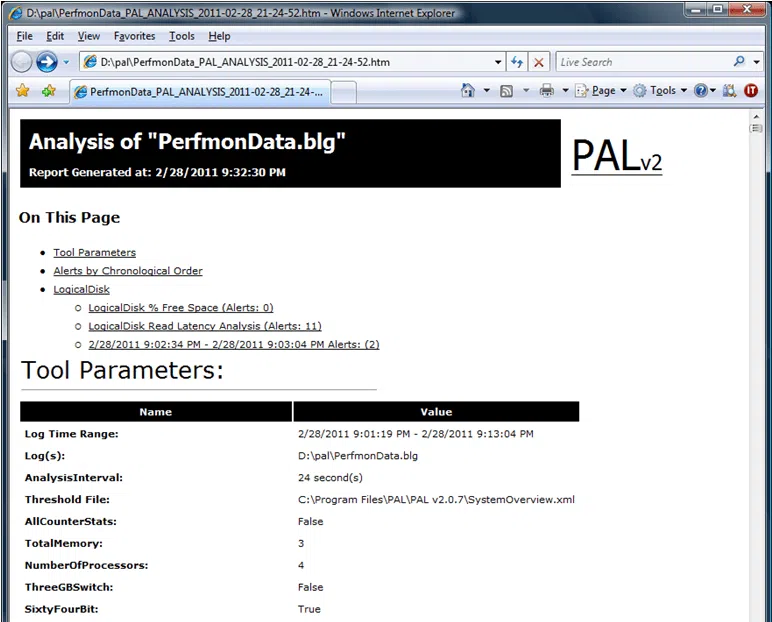Click the browser Back arrow button
772x622 pixels.
pyautogui.click(x=22, y=62)
